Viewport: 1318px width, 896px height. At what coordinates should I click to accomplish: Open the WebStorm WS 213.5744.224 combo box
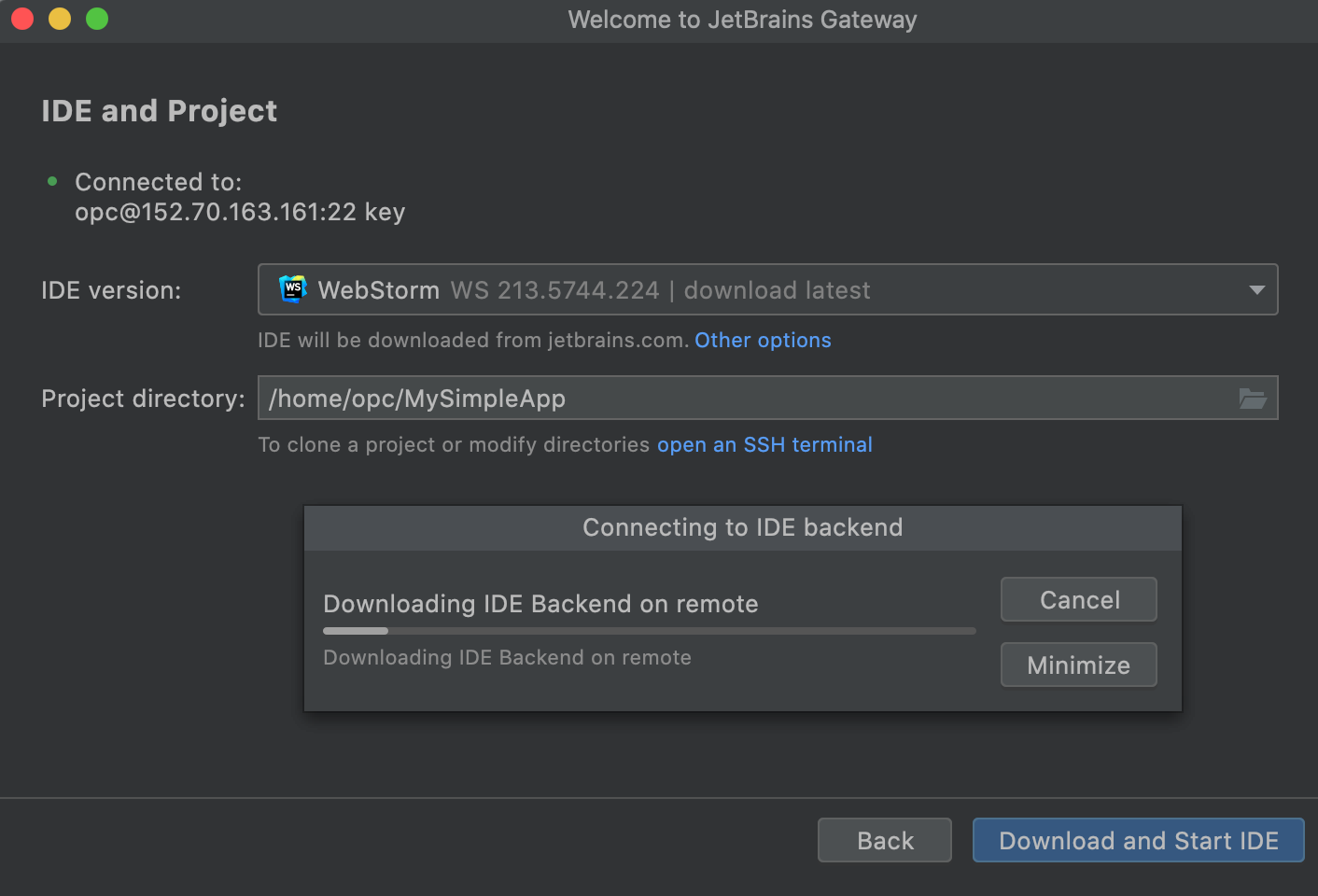click(x=767, y=289)
